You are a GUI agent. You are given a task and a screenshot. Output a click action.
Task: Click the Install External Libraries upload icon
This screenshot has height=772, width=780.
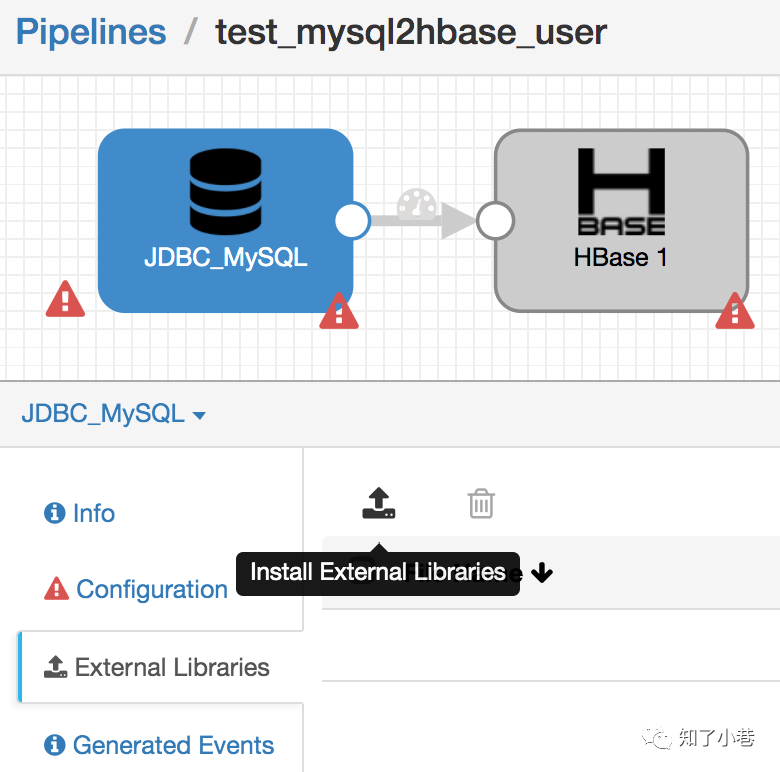click(379, 503)
